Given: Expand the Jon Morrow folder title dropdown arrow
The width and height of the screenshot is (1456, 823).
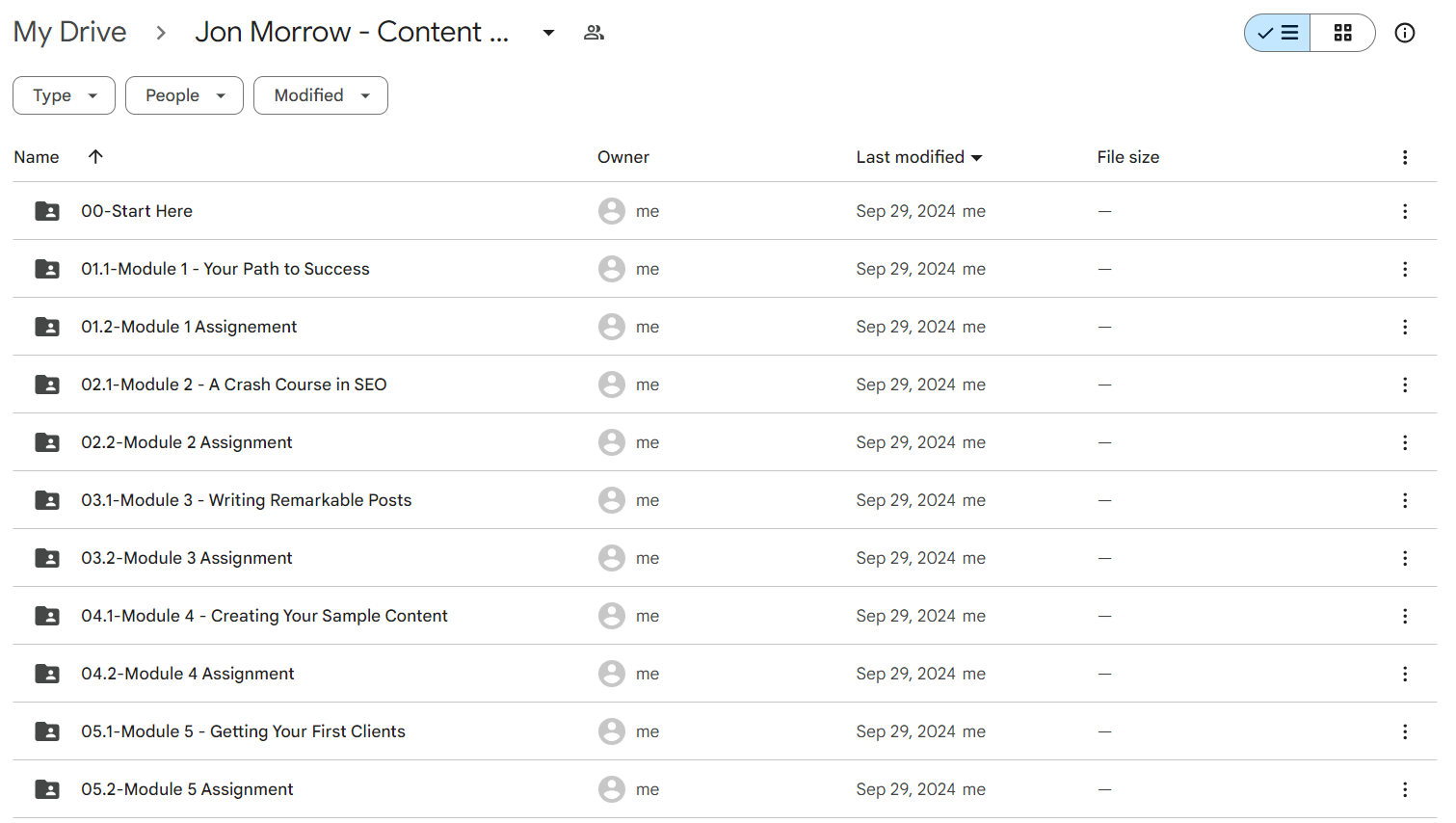Looking at the screenshot, I should tap(548, 33).
